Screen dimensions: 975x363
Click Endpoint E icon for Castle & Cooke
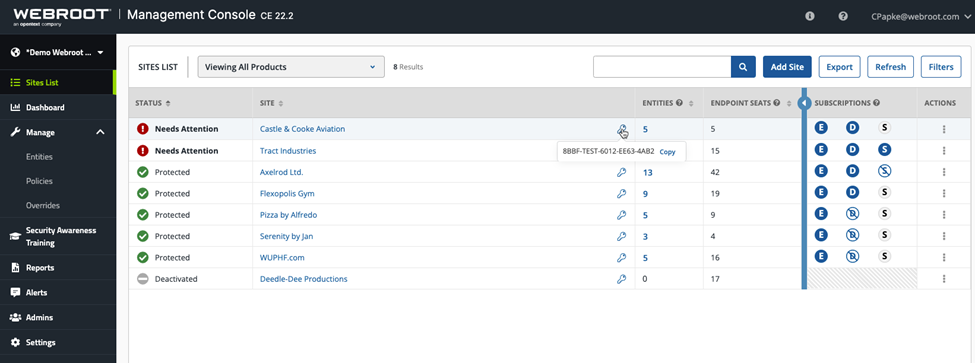pos(821,128)
